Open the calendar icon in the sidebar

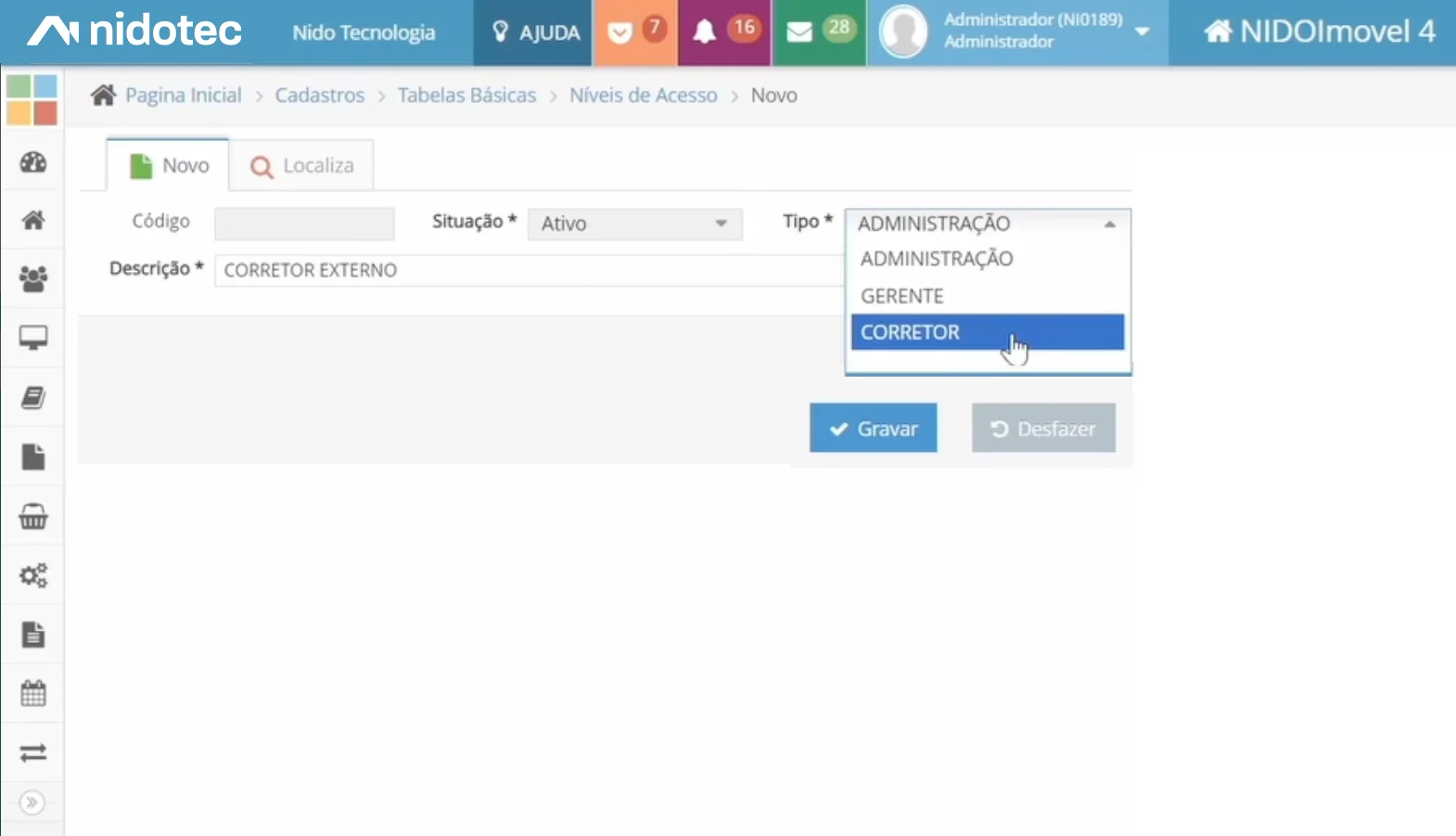[33, 693]
